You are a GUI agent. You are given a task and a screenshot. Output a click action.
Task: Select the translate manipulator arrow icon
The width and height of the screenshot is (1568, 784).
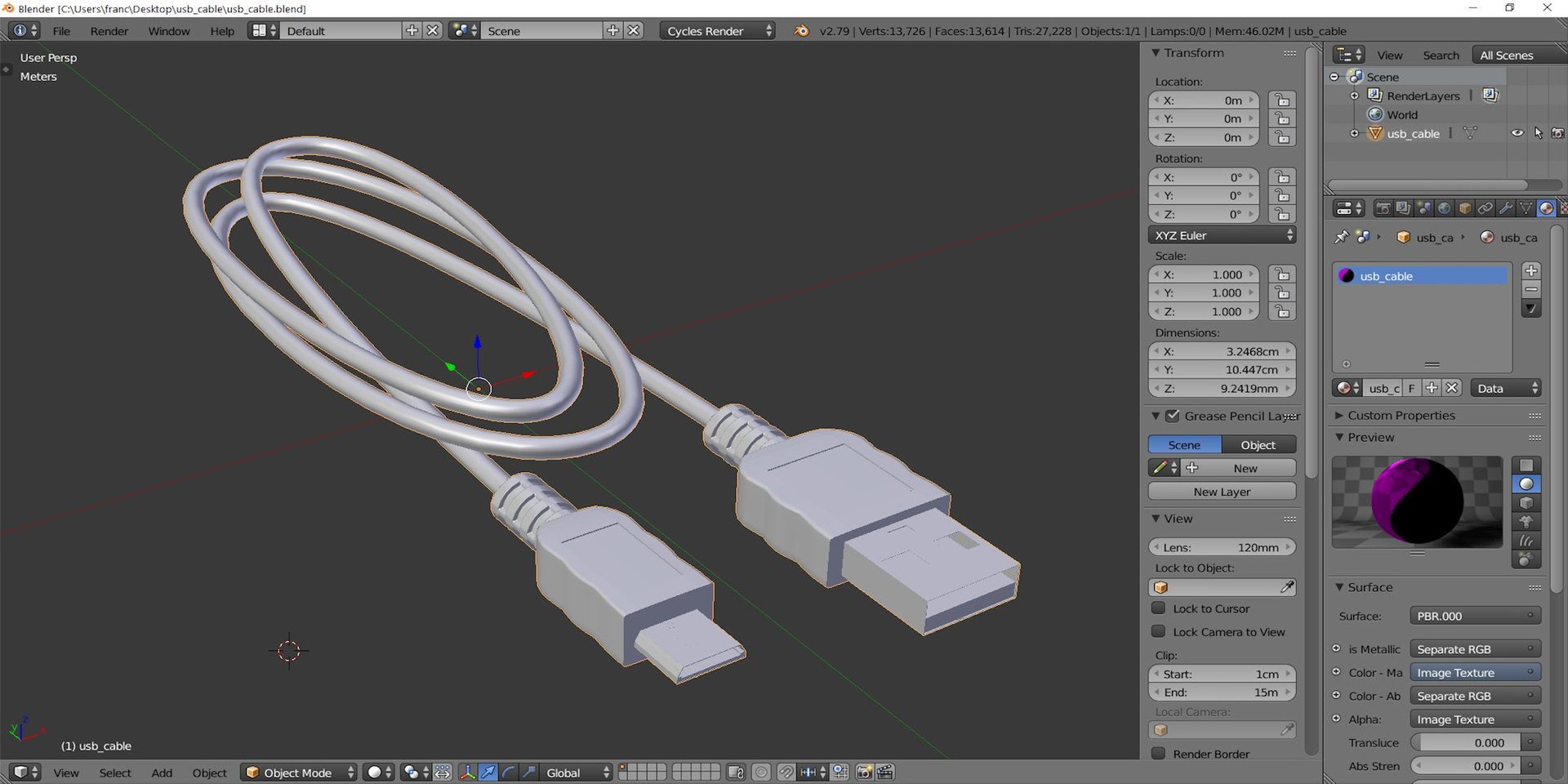tap(488, 772)
